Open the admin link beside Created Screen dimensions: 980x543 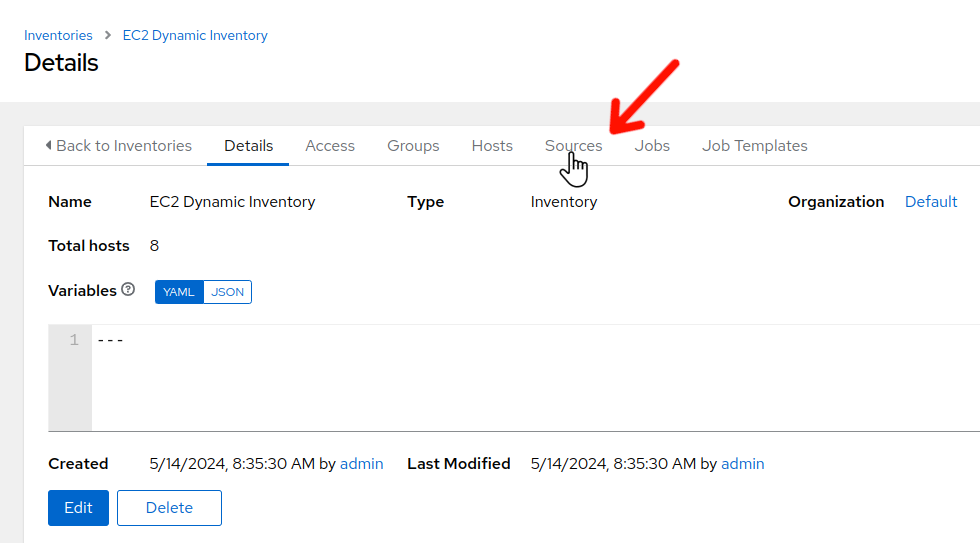[x=361, y=464]
